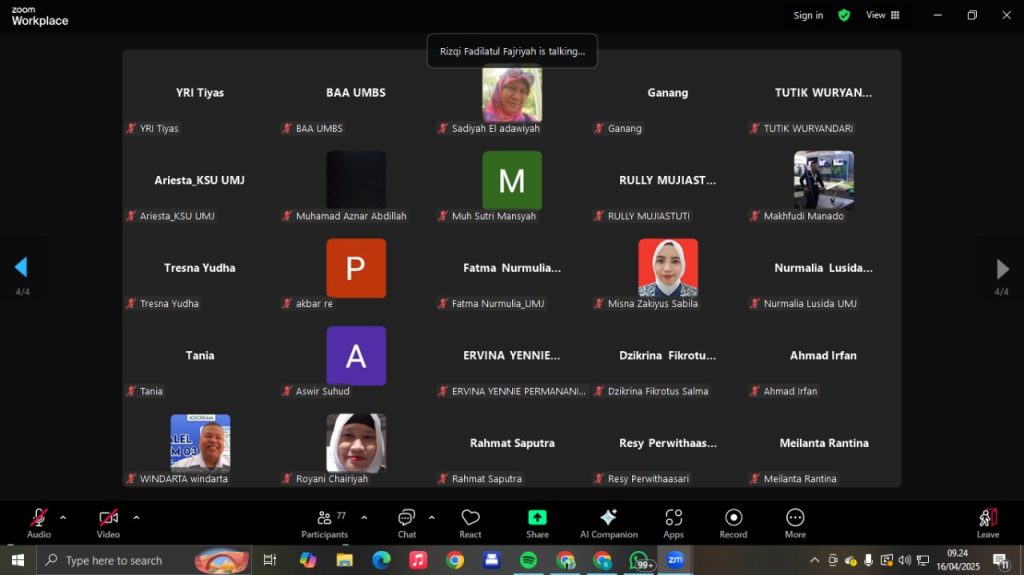Image resolution: width=1024 pixels, height=575 pixels.
Task: Open the Zoom taskbar icon
Action: (x=675, y=560)
